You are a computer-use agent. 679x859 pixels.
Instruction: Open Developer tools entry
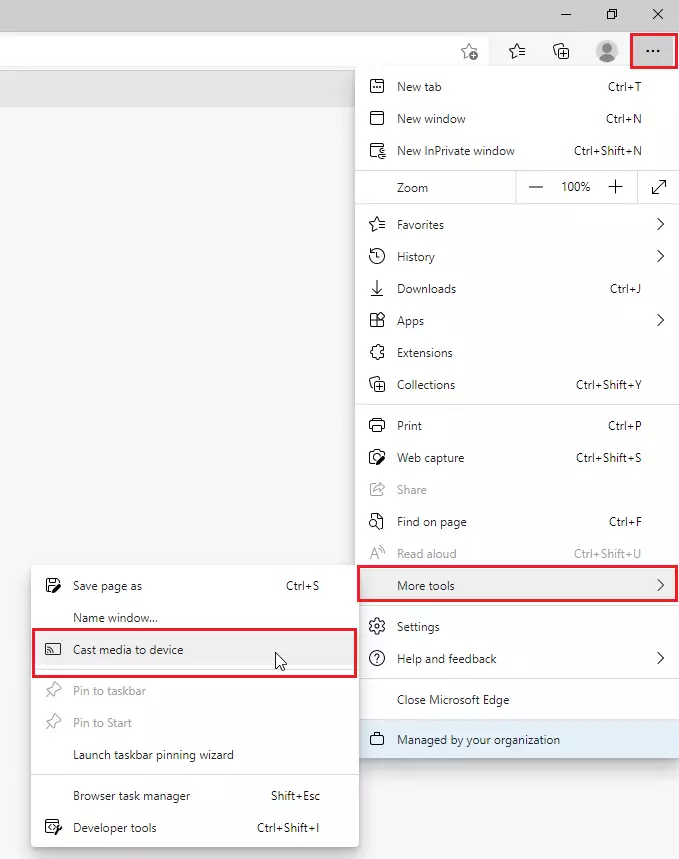click(x=195, y=827)
